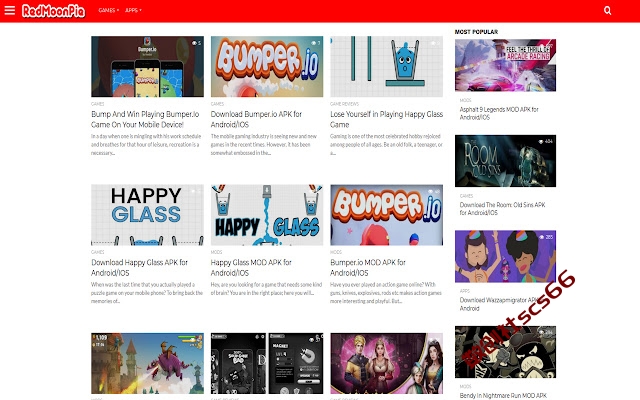Click the Bumper.io logo thumbnail in top row
The image size is (640, 400).
(267, 67)
